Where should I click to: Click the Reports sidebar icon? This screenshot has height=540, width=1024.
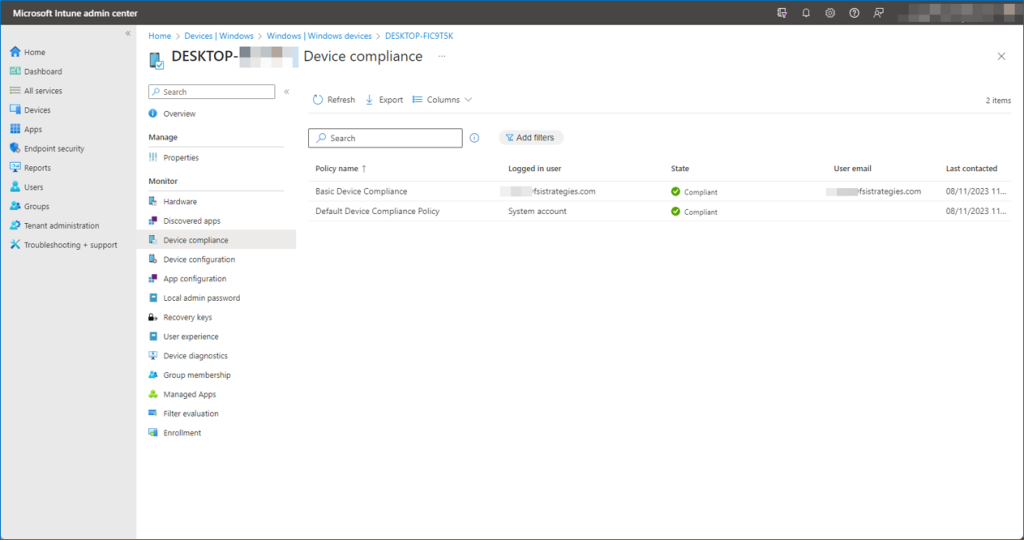[x=15, y=168]
